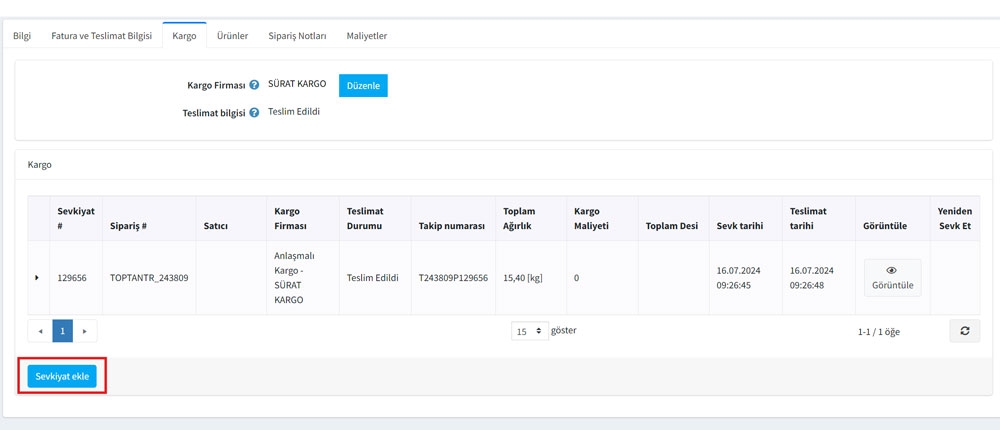Open the Fatura ve Teslimat Bilgisi tab
Image resolution: width=1000 pixels, height=430 pixels.
click(x=101, y=36)
